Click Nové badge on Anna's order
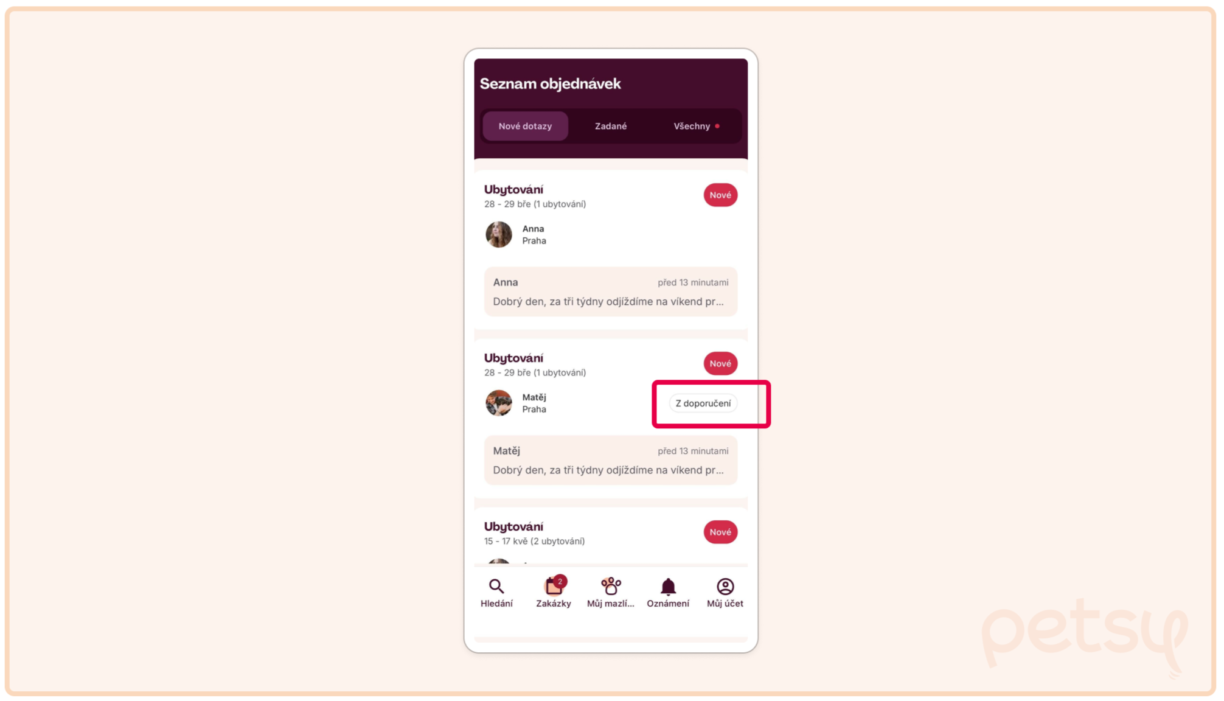Viewport: 1224px width, 701px height. coord(720,195)
